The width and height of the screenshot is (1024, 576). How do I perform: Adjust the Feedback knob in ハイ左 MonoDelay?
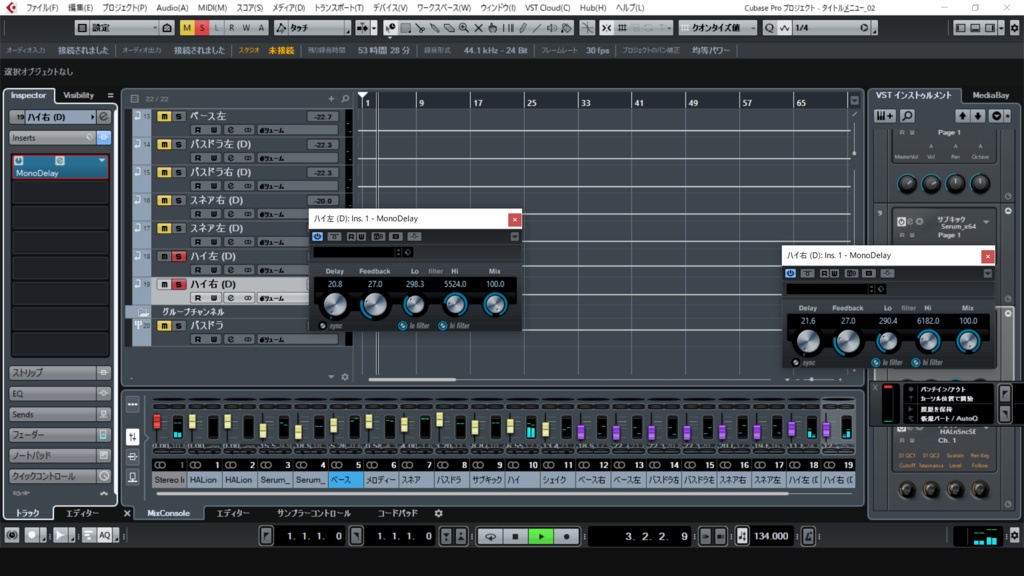(375, 304)
